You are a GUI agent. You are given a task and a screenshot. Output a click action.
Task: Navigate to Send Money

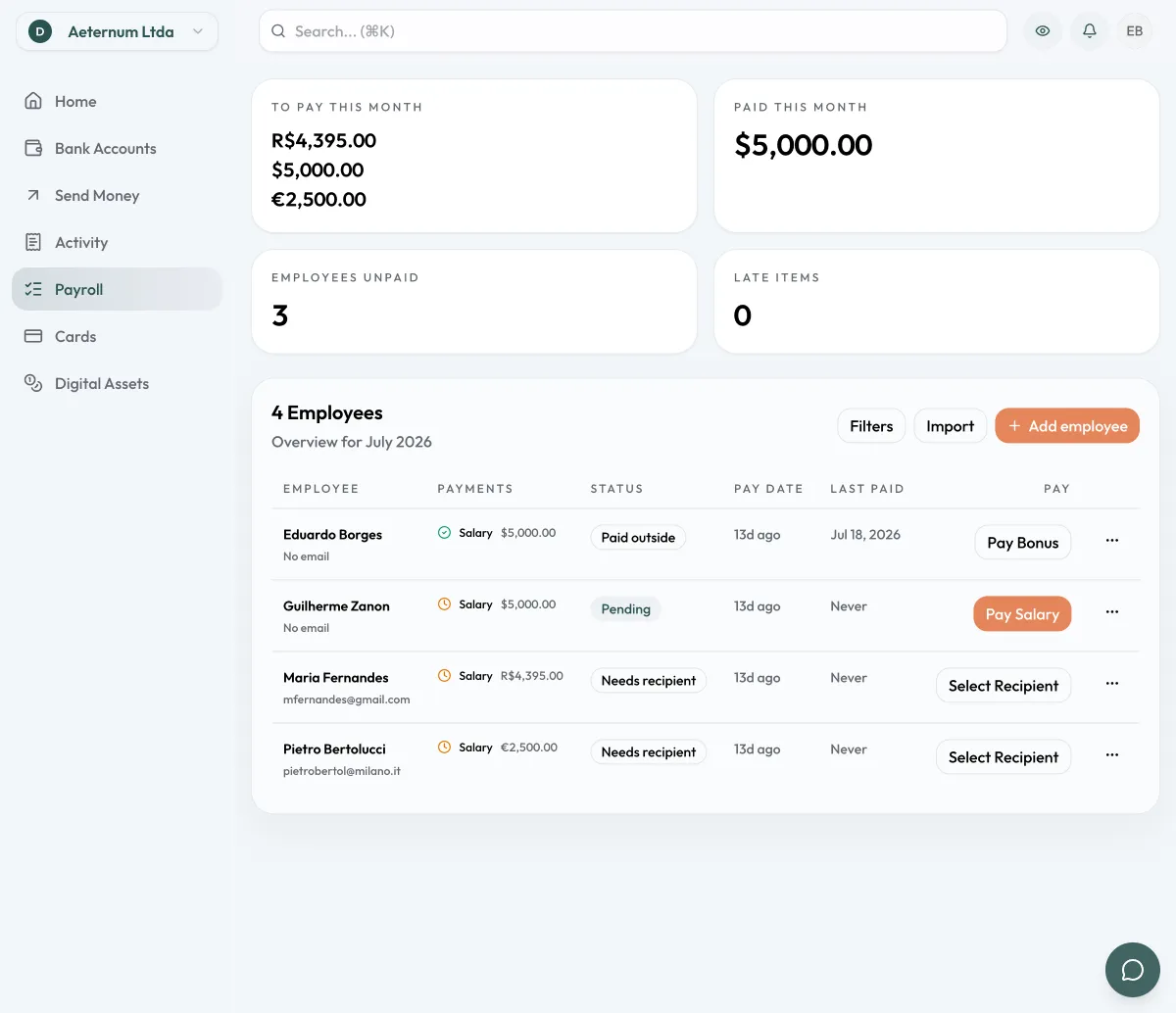pos(118,195)
